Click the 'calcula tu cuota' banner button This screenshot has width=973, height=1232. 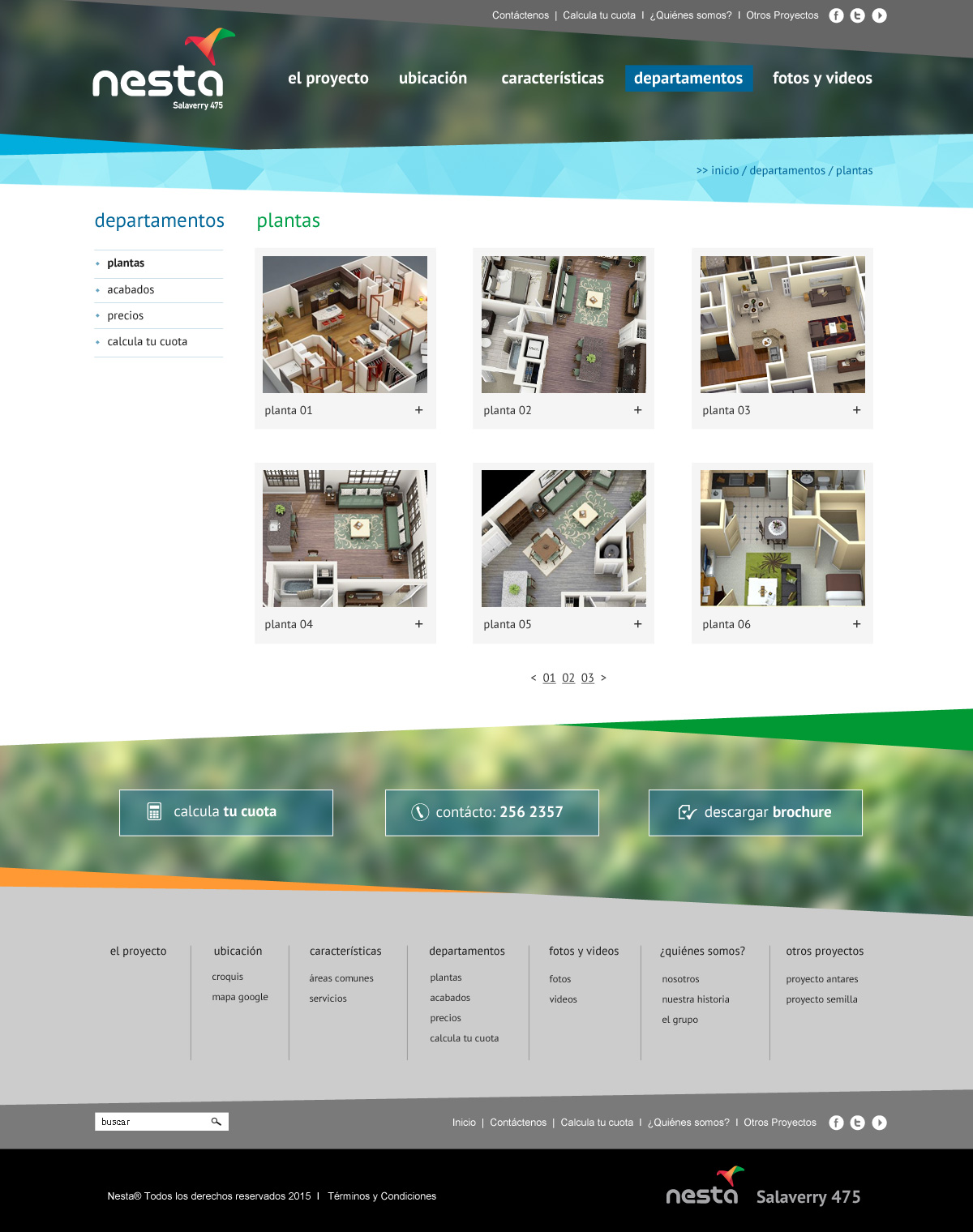point(226,812)
